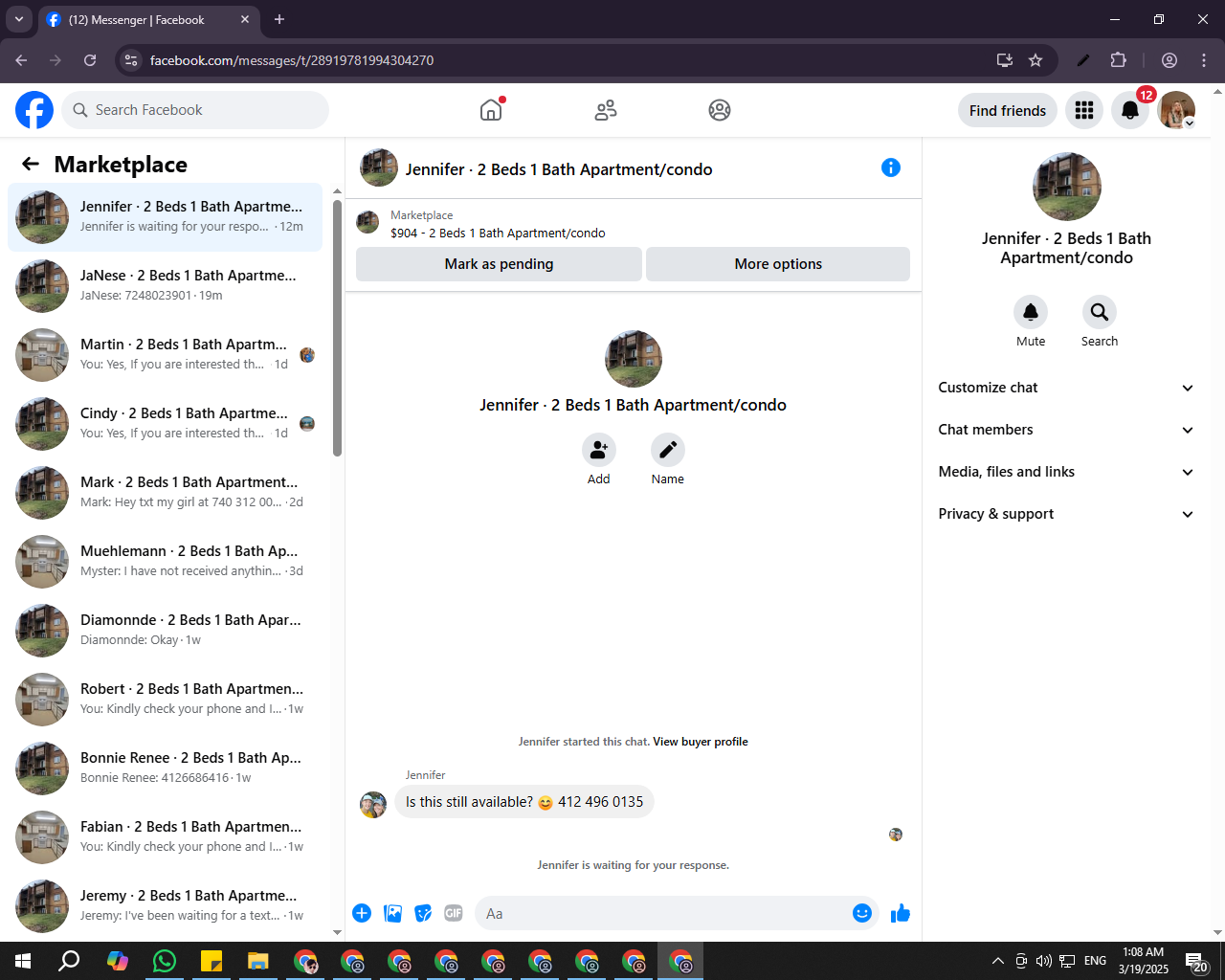Screen dimensions: 1225x980
Task: Expand the Privacy & support section
Action: (1066, 514)
